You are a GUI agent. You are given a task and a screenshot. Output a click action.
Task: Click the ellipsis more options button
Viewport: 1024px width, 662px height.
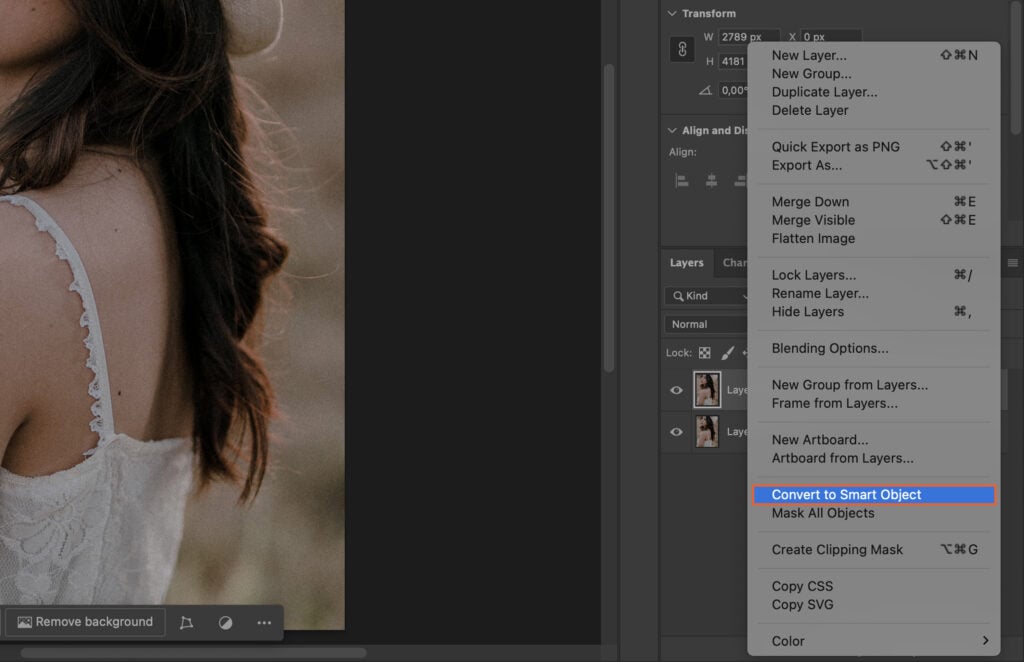pos(264,621)
